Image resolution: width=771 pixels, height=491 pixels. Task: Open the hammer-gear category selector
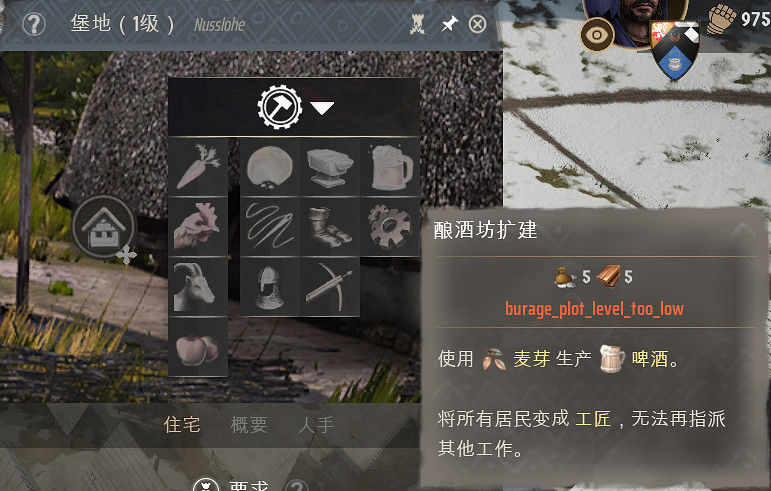click(280, 107)
